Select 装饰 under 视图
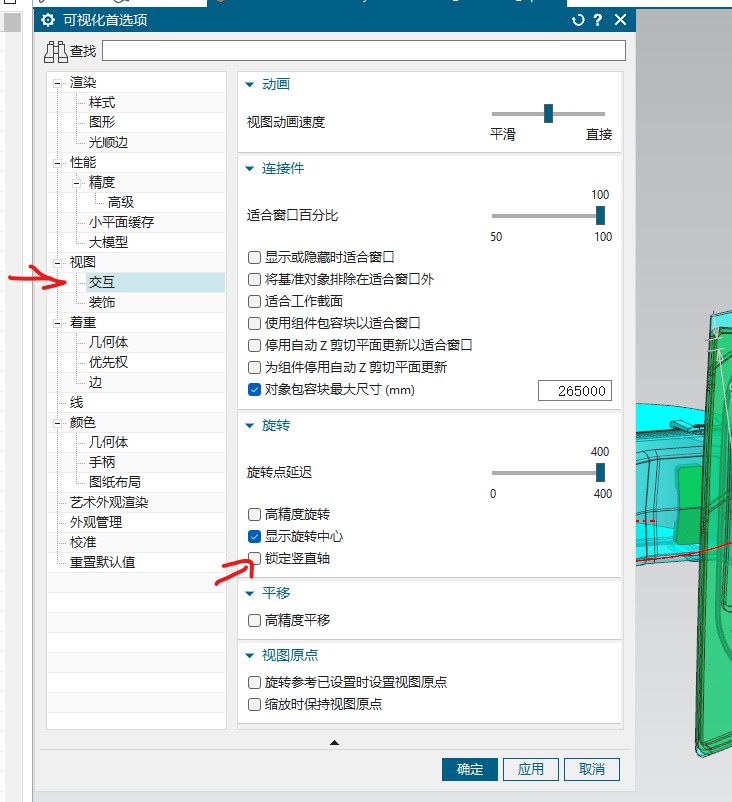Image resolution: width=732 pixels, height=802 pixels. coord(102,302)
